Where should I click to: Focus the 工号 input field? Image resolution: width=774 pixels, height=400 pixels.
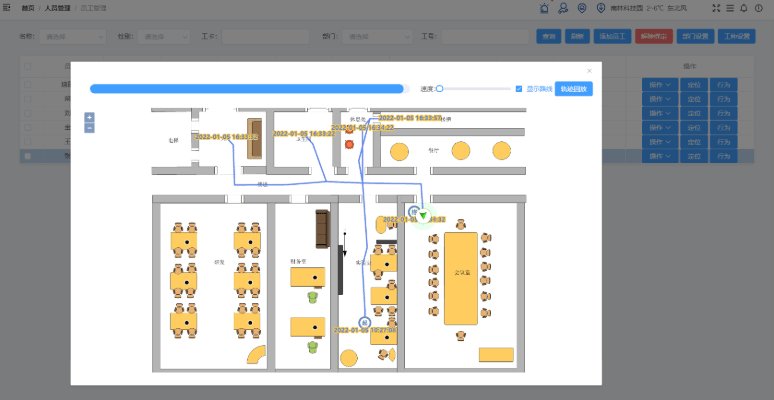coord(485,36)
